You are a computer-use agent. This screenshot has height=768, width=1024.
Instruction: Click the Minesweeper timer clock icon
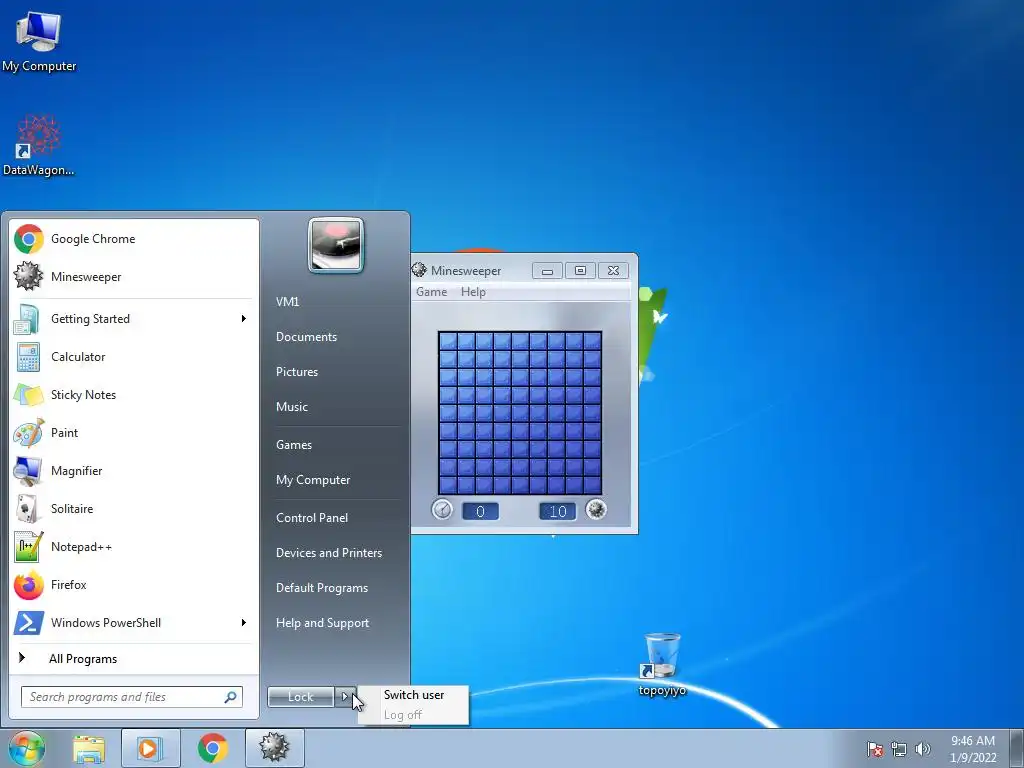point(442,510)
